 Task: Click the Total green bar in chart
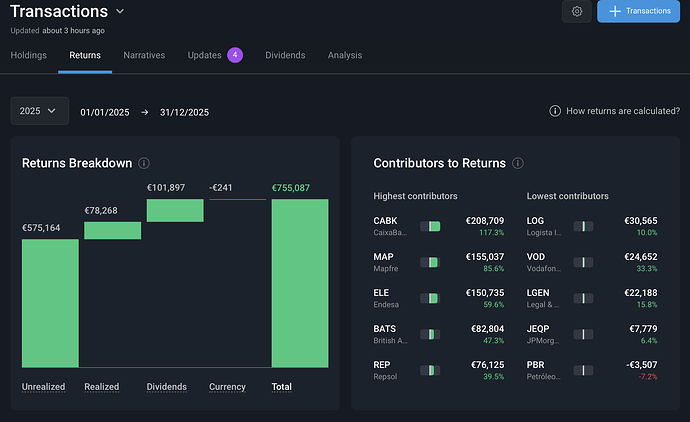299,283
